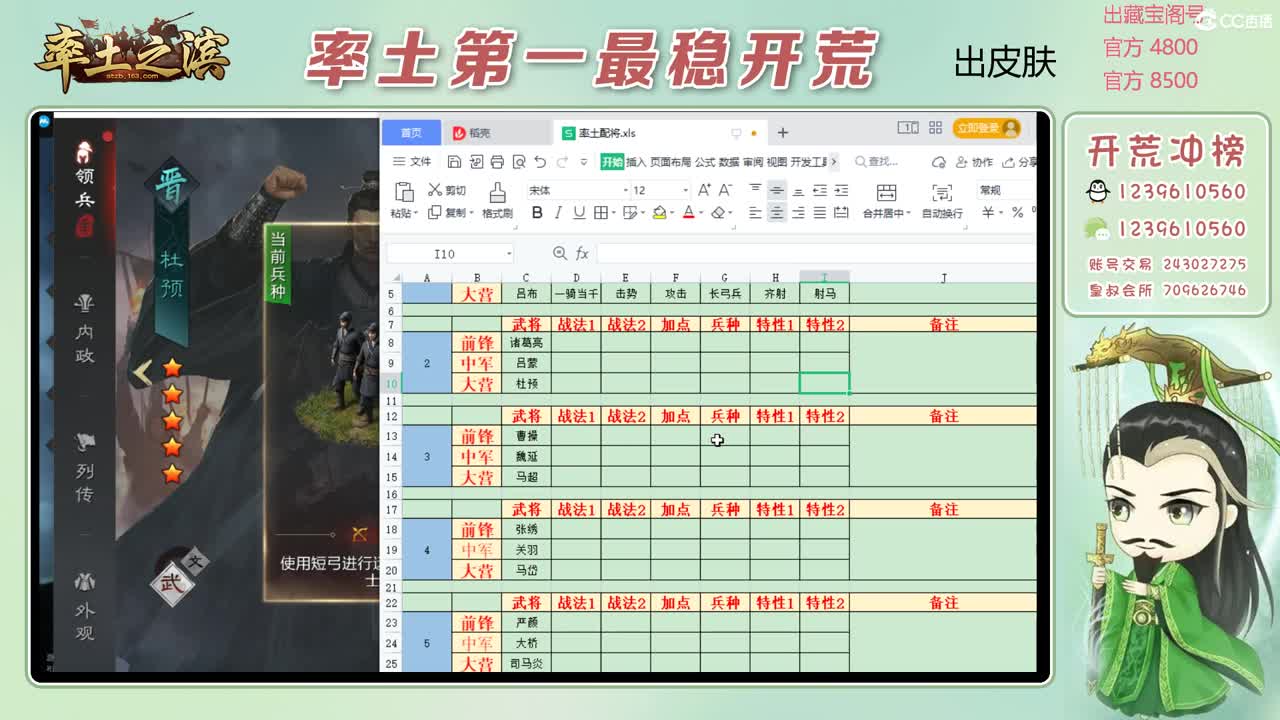This screenshot has width=1280, height=720.
Task: Select cell containing 诸葛亮
Action: click(x=526, y=342)
